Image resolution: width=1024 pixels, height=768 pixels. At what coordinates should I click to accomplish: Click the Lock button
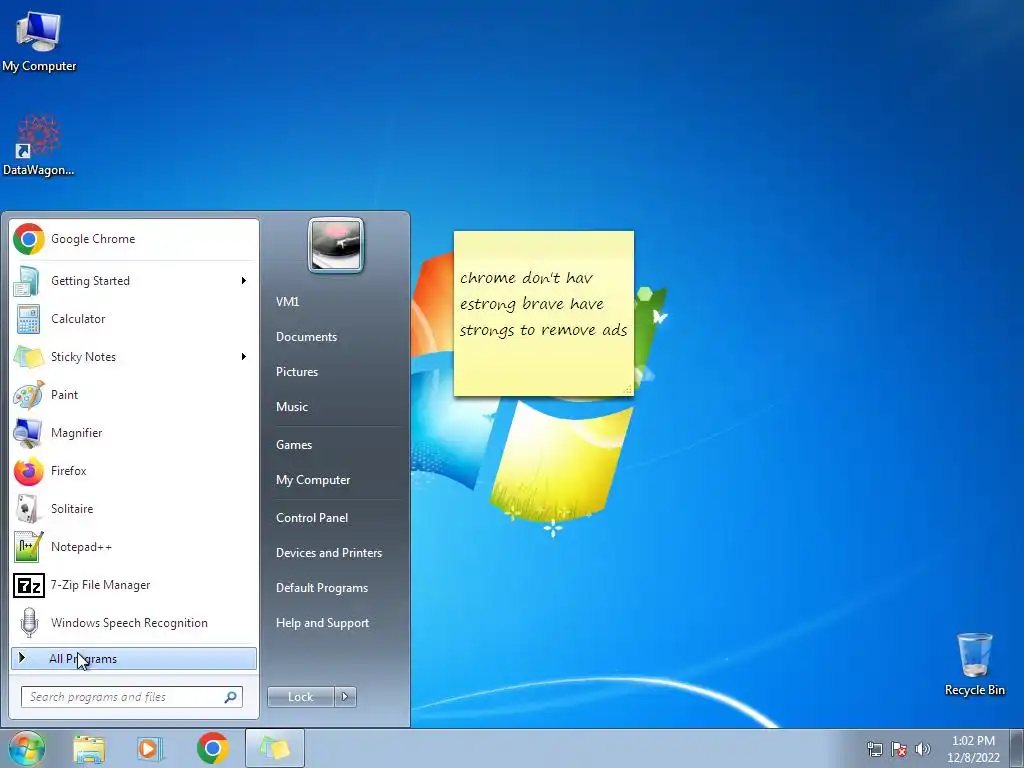click(301, 697)
